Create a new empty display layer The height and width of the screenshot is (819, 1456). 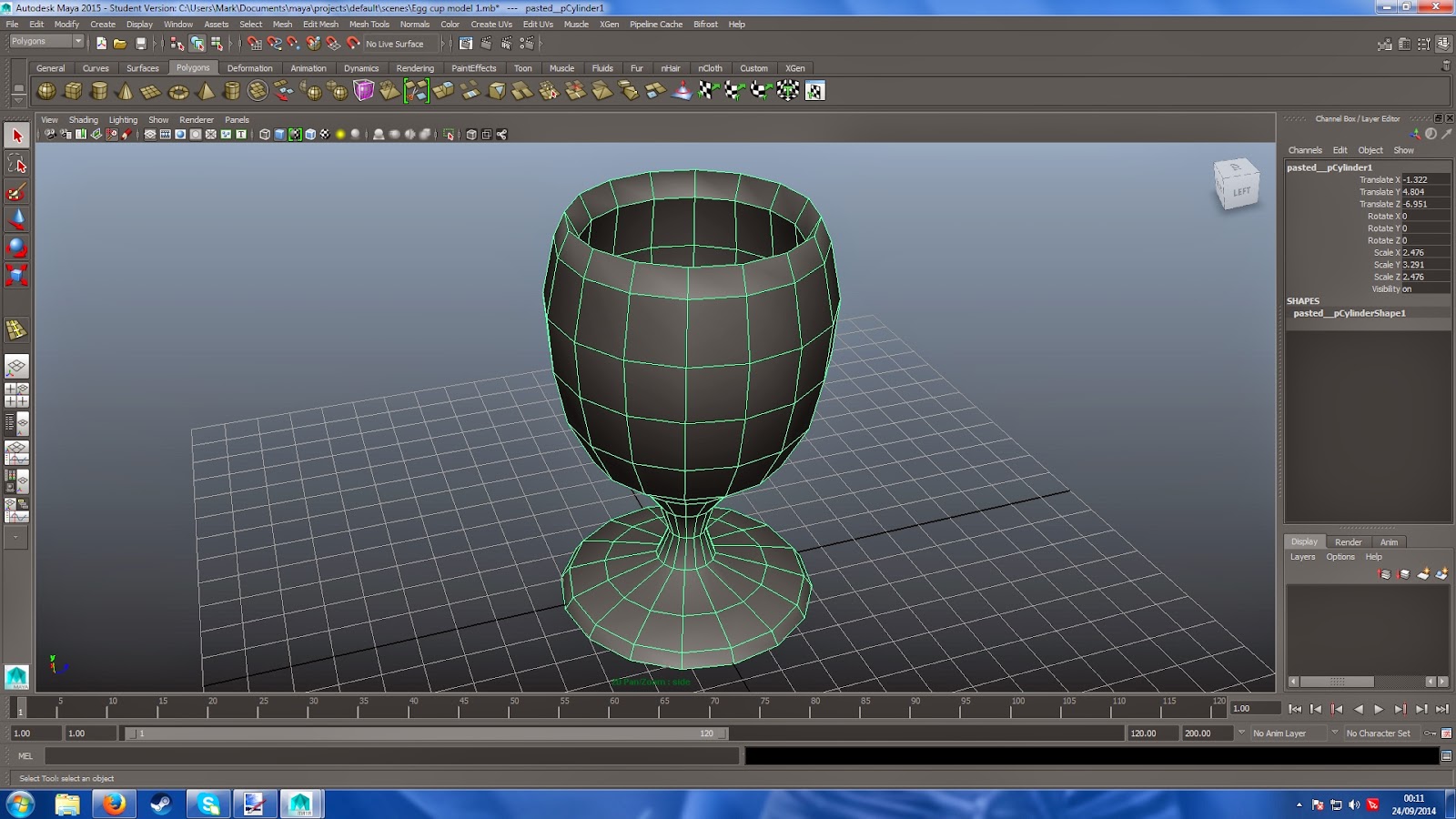click(1423, 574)
